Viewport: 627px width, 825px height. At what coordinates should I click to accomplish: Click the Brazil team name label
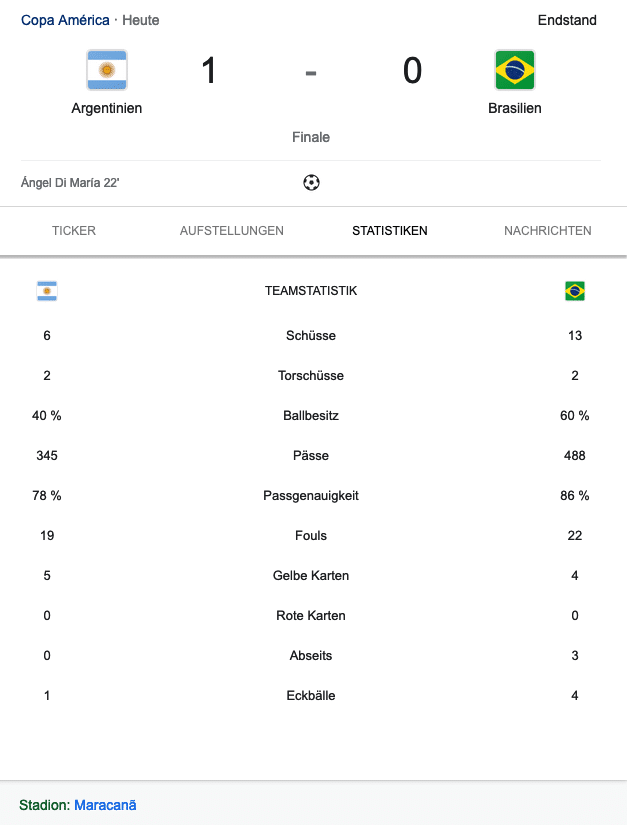[515, 108]
